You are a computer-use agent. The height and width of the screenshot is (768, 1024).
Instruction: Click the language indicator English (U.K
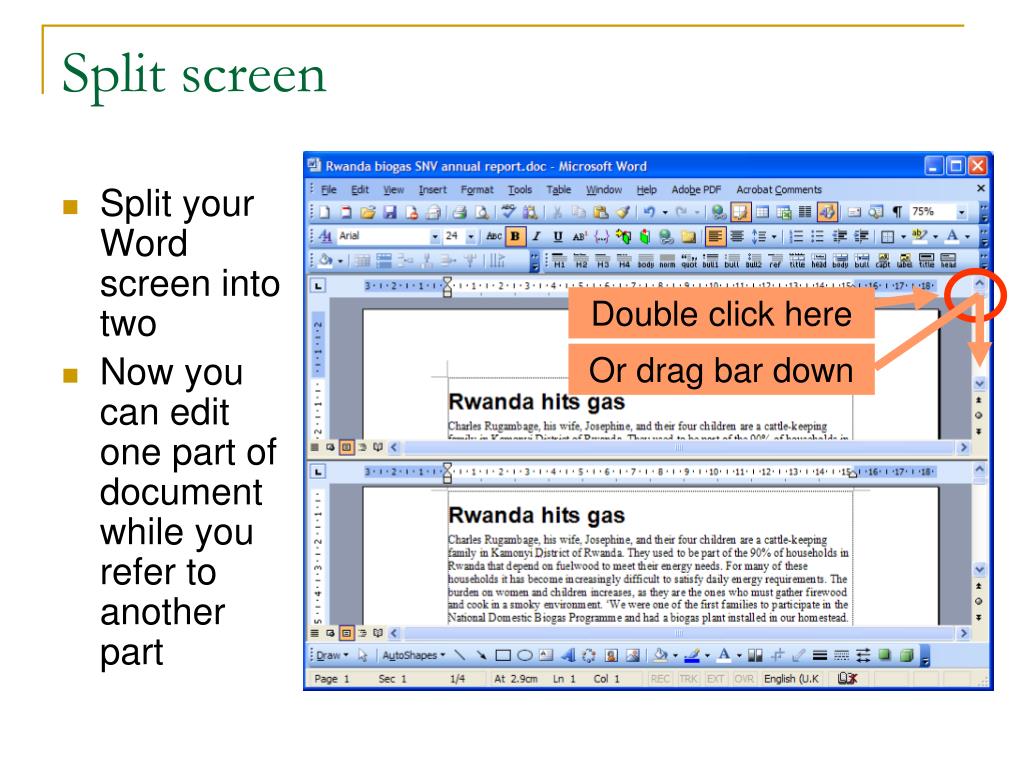click(791, 679)
